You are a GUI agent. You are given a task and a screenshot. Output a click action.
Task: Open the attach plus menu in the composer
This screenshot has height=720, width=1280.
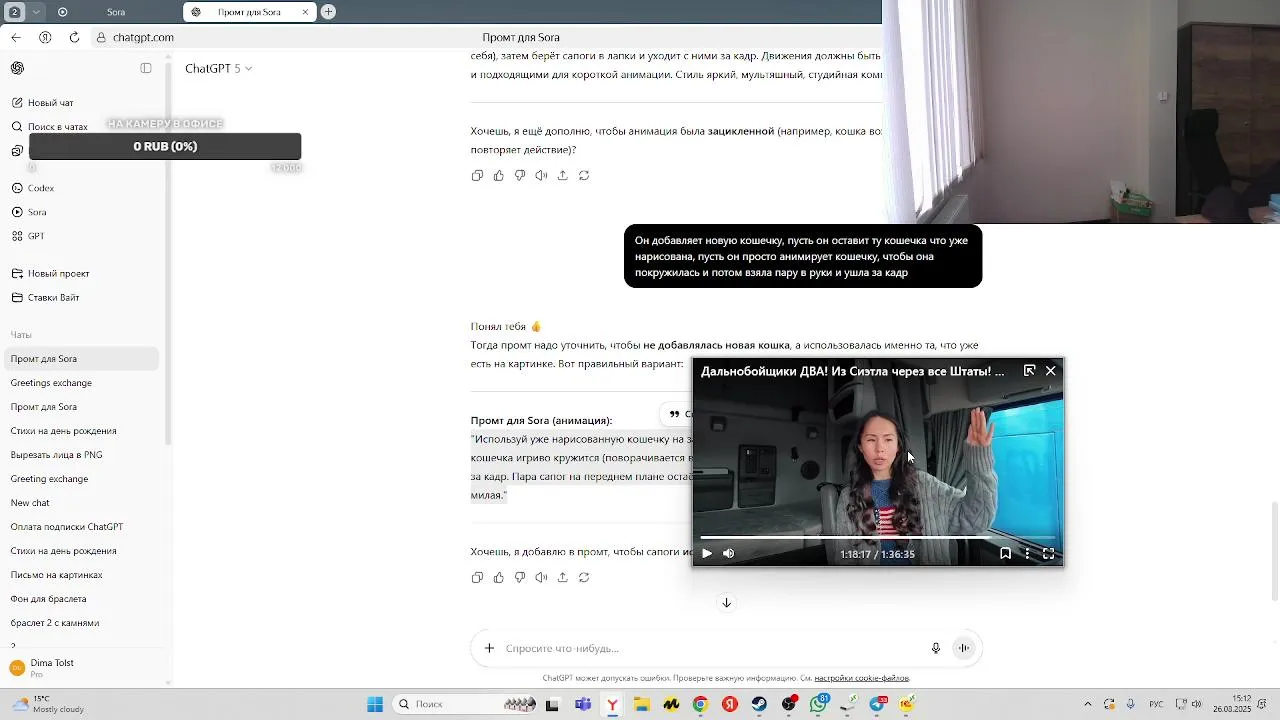pyautogui.click(x=489, y=648)
